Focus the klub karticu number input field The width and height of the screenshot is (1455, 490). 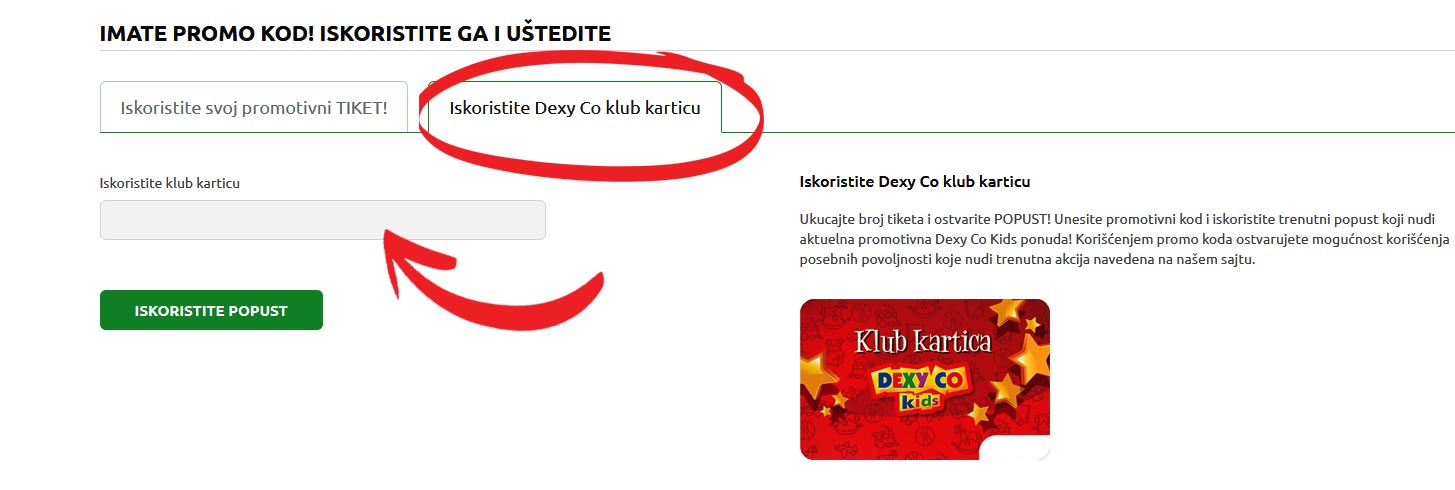point(323,220)
